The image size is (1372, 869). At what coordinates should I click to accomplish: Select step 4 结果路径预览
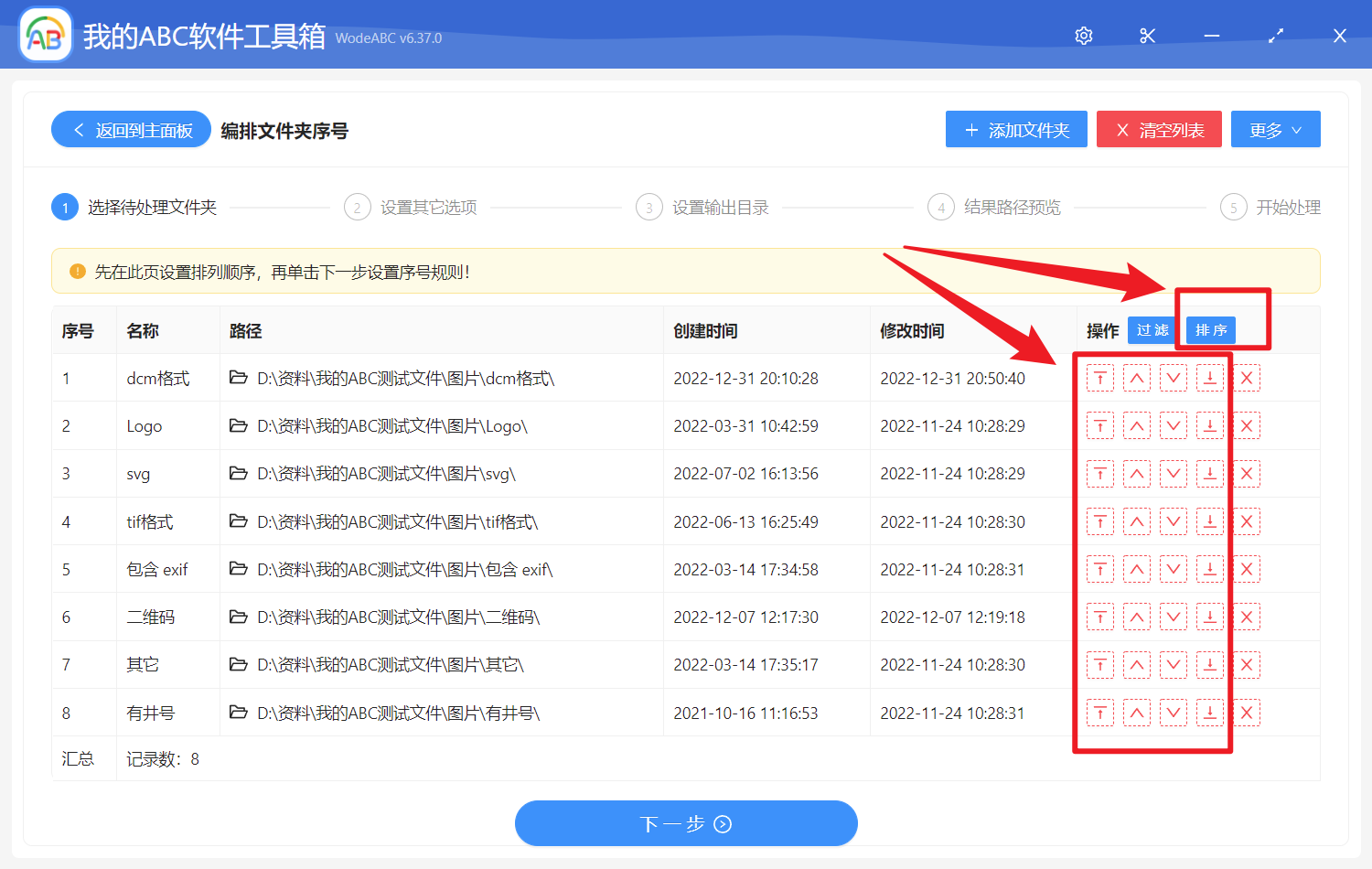tap(995, 208)
